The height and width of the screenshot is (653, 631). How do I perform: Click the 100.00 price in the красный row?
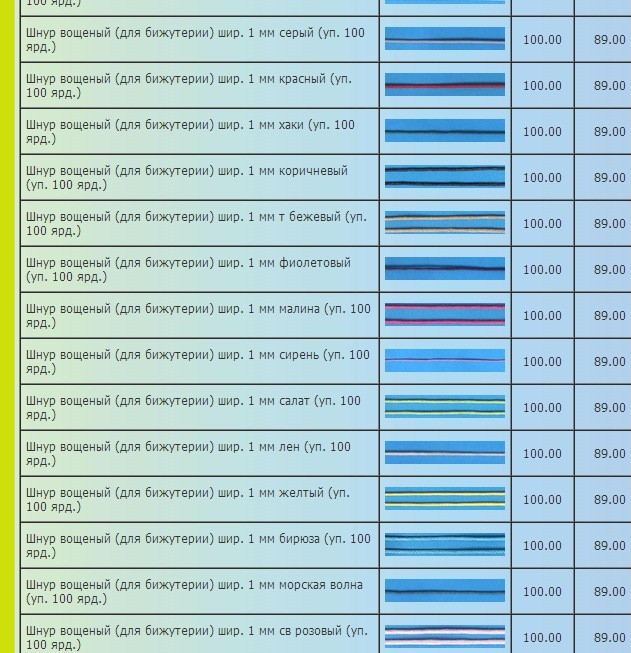[542, 86]
